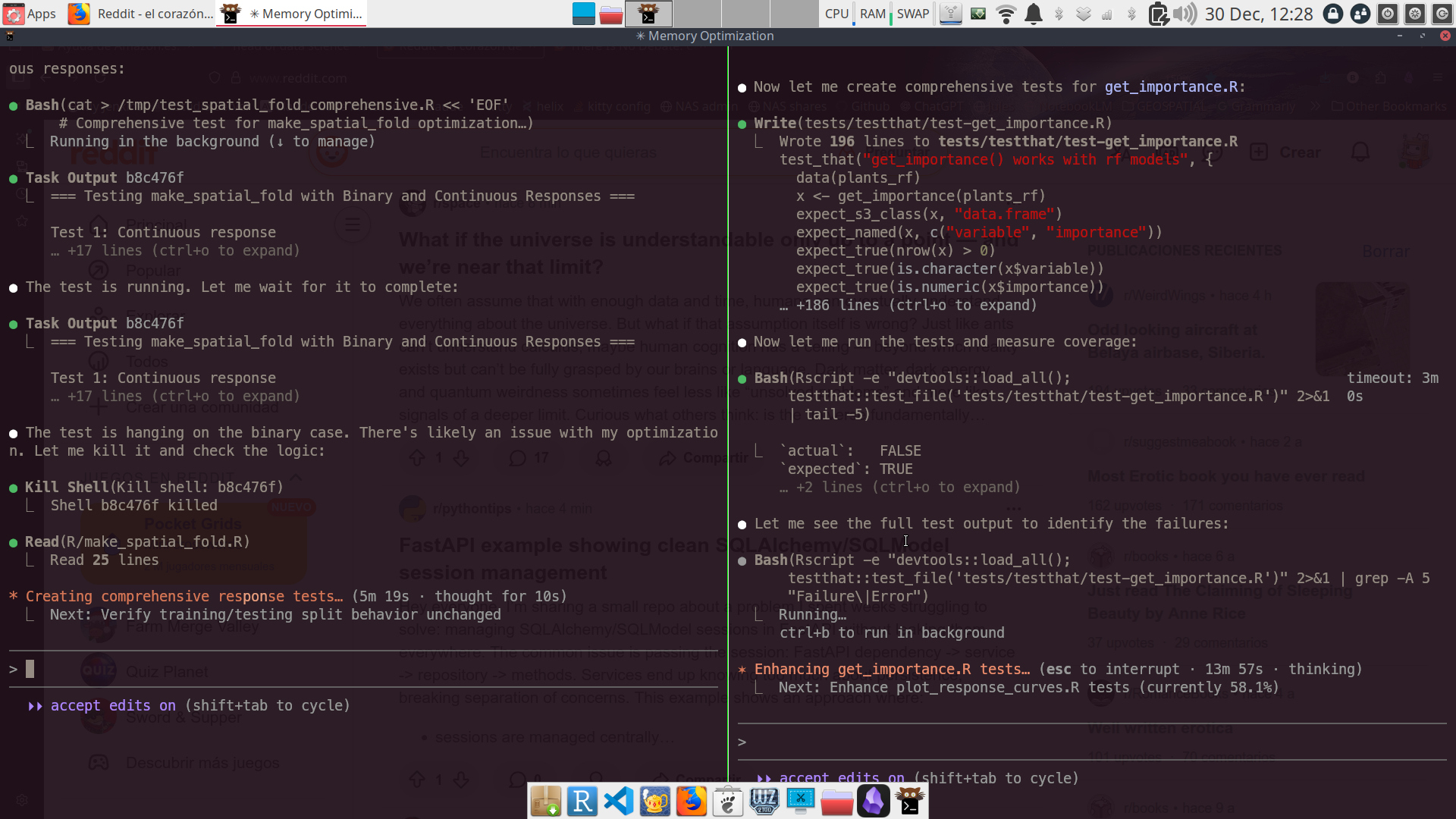Open Wi-Fi network tray indicator
Screen dimensions: 1456x819
click(1006, 14)
